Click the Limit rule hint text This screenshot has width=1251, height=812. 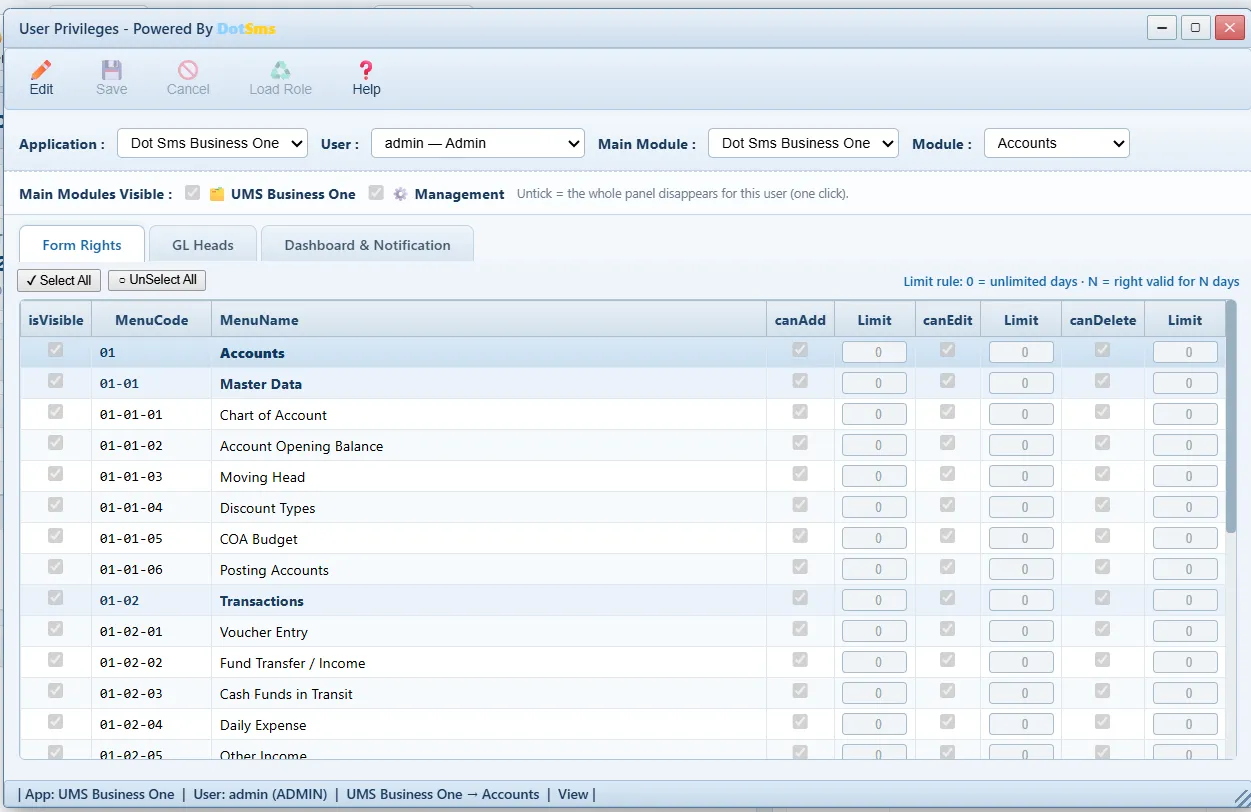[x=1071, y=282]
